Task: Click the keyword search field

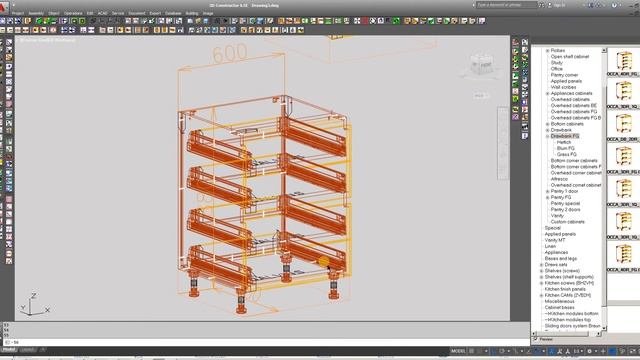Action: (507, 5)
